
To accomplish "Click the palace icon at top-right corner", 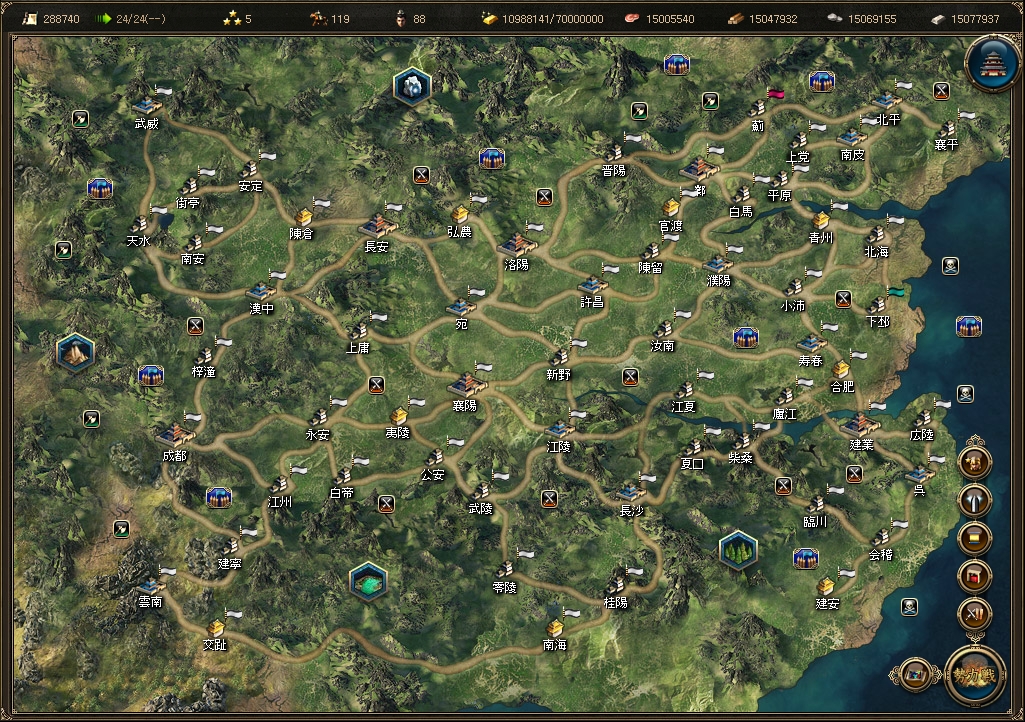I will [x=992, y=63].
